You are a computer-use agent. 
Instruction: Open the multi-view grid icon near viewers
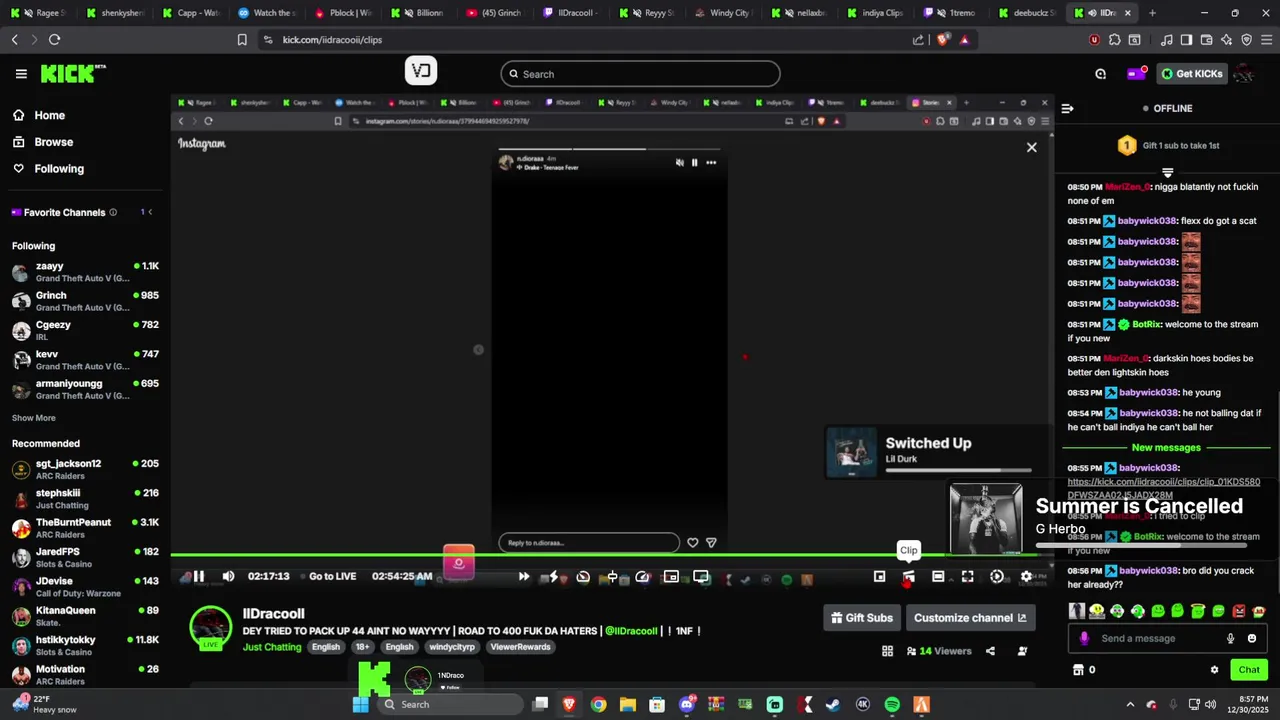click(887, 651)
